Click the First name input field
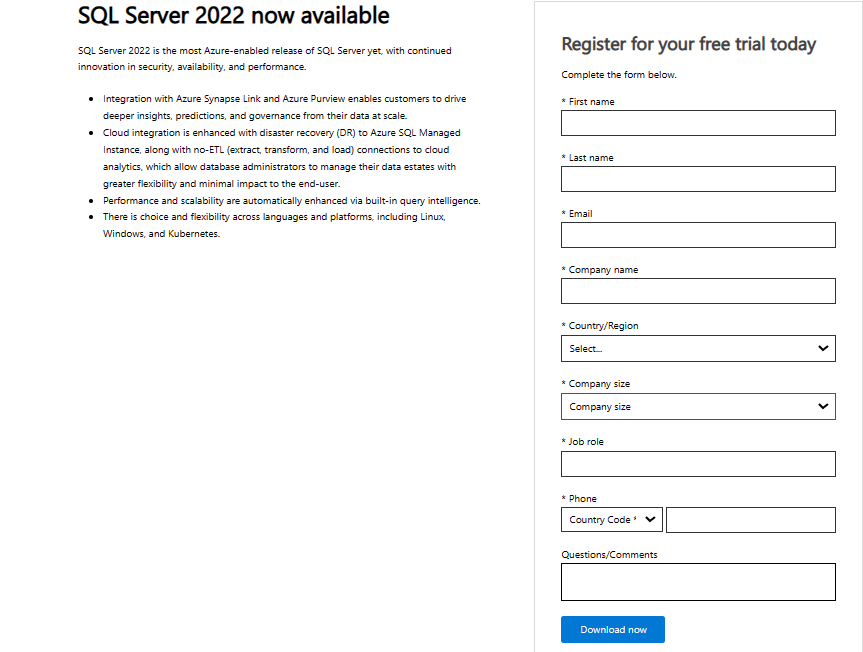The height and width of the screenshot is (652, 863). click(698, 123)
